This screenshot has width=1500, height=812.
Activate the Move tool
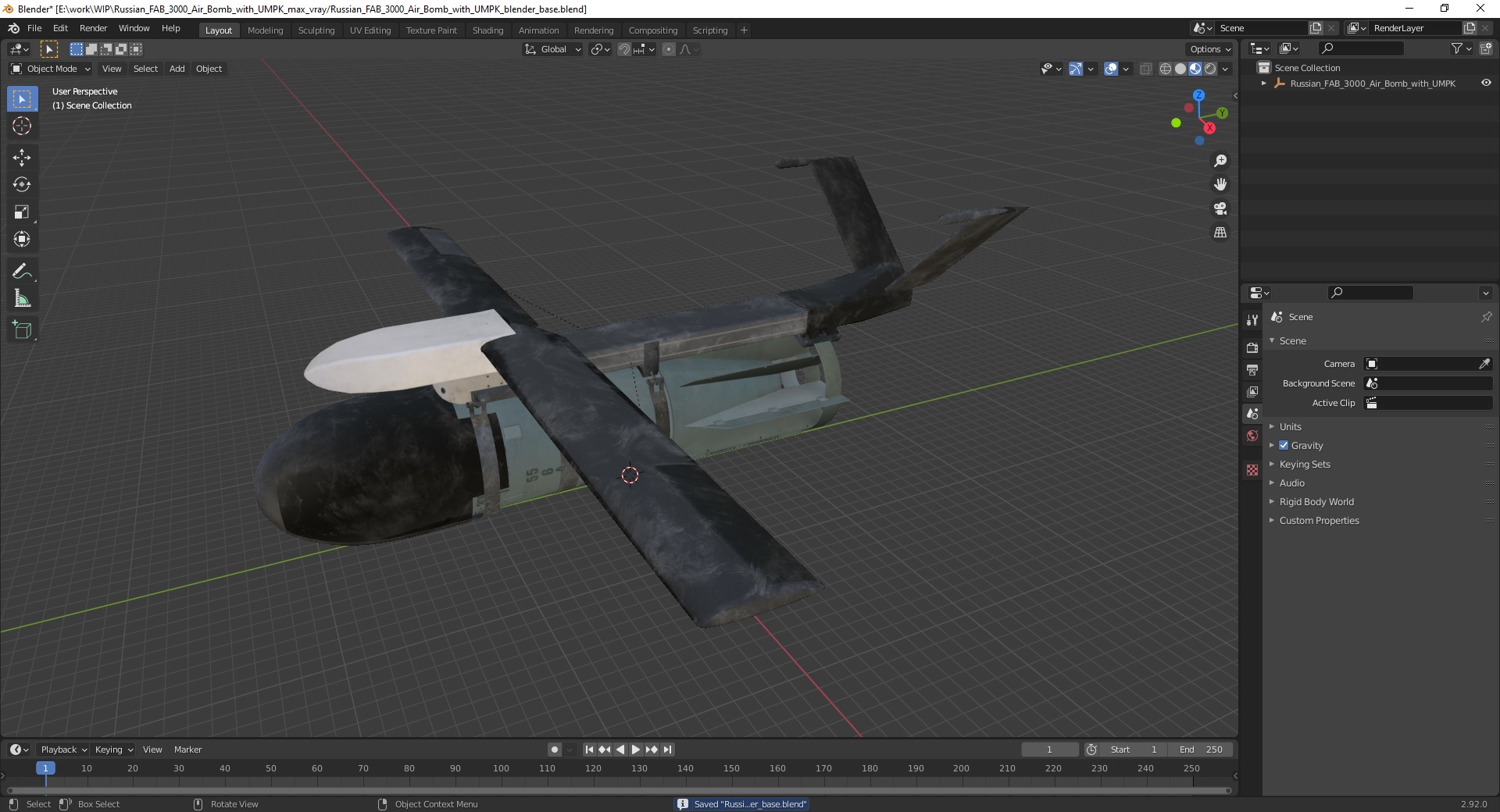(x=22, y=157)
